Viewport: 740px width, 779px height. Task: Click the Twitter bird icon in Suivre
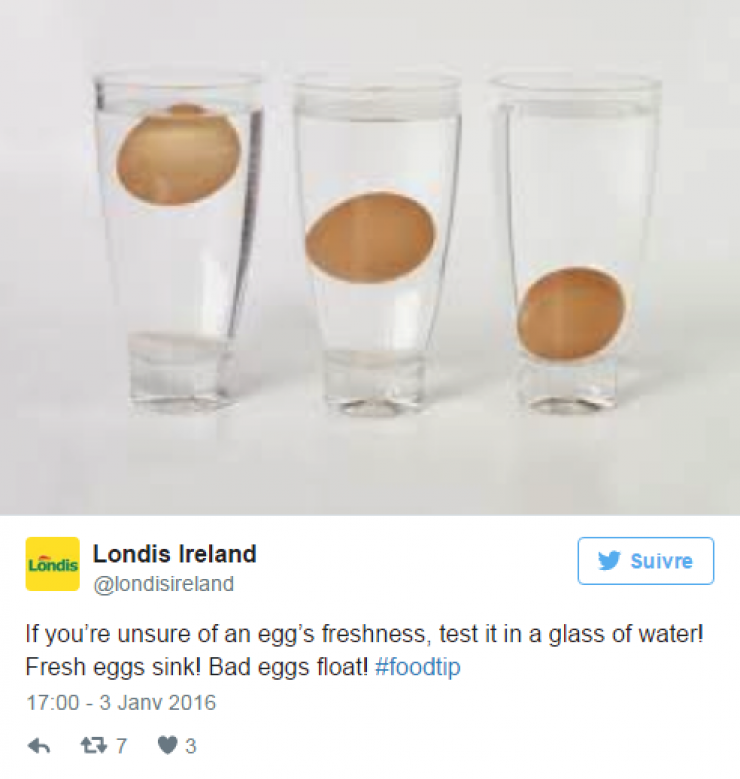pos(609,561)
